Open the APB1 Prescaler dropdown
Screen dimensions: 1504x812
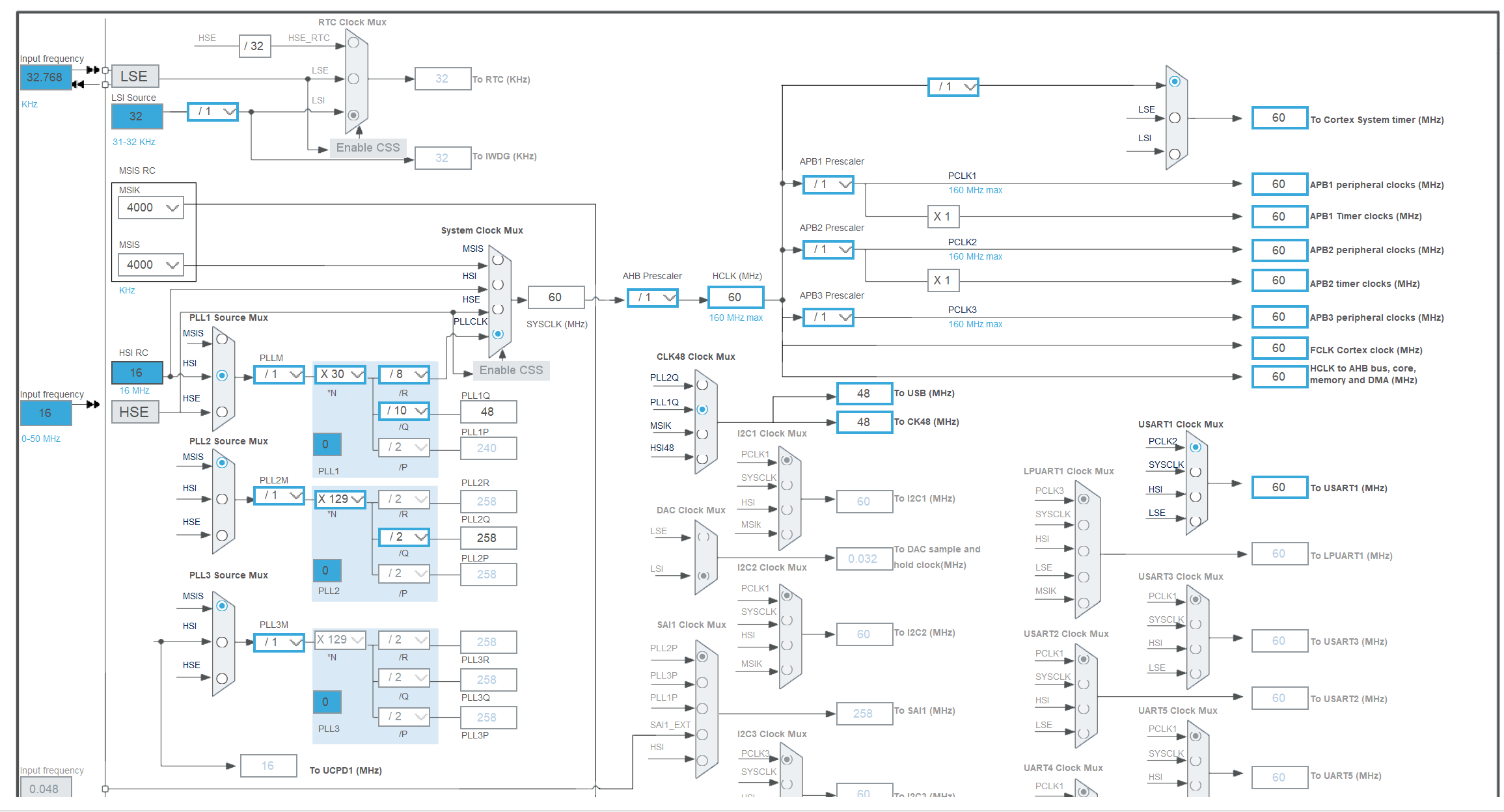tap(828, 184)
